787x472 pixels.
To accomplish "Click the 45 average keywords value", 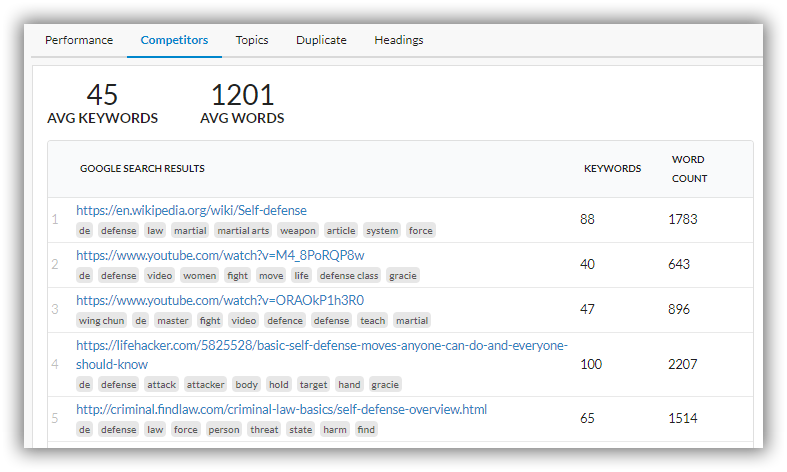I will tap(102, 95).
